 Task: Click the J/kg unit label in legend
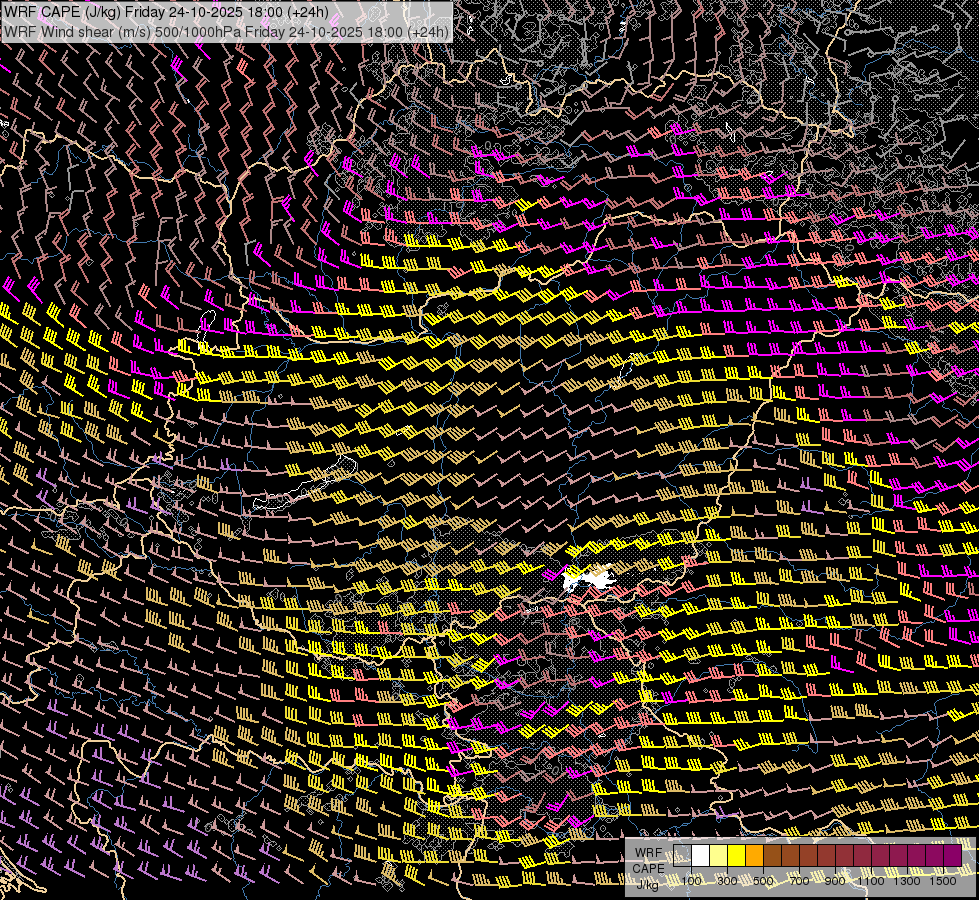[647, 884]
